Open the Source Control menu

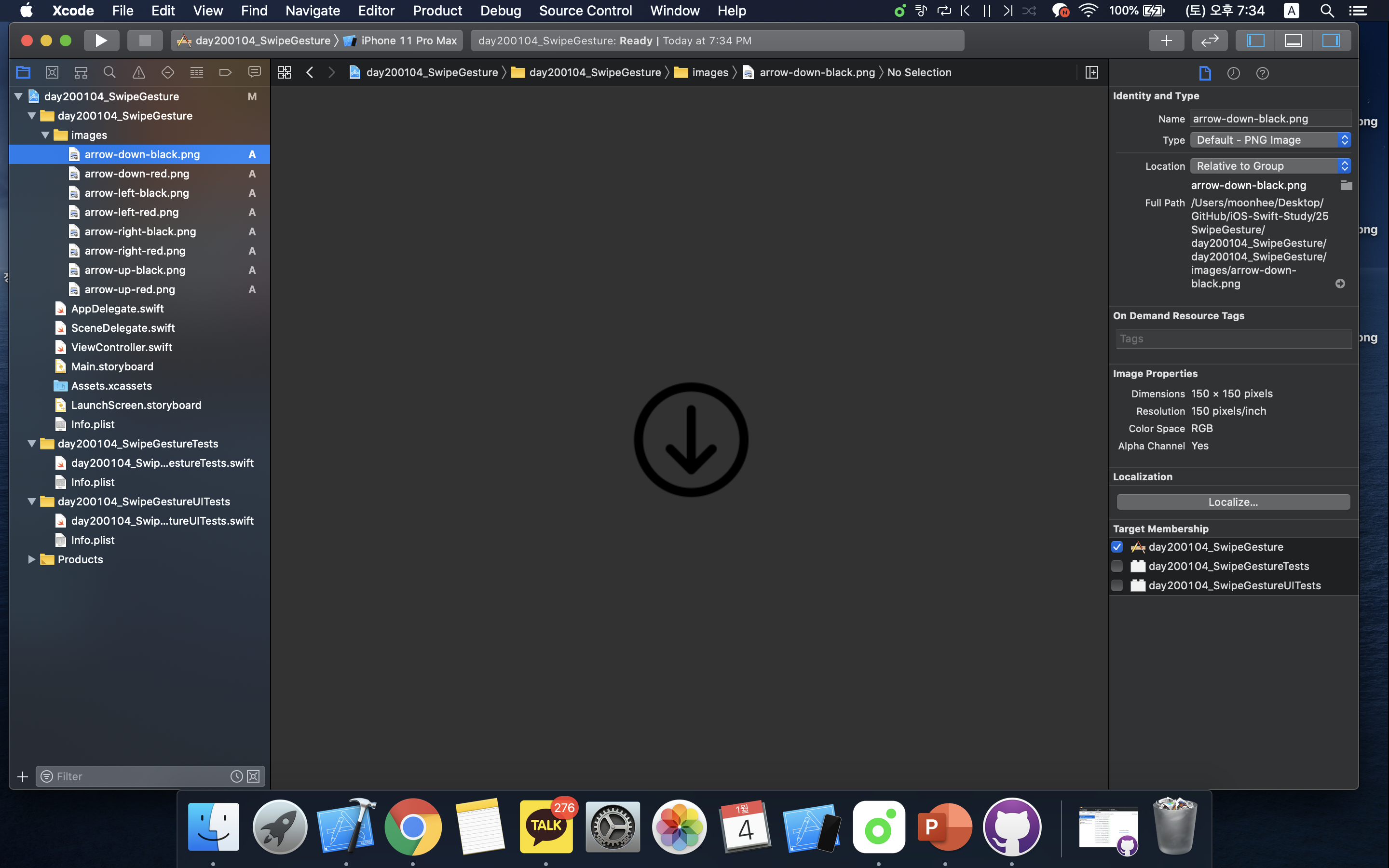point(585,10)
